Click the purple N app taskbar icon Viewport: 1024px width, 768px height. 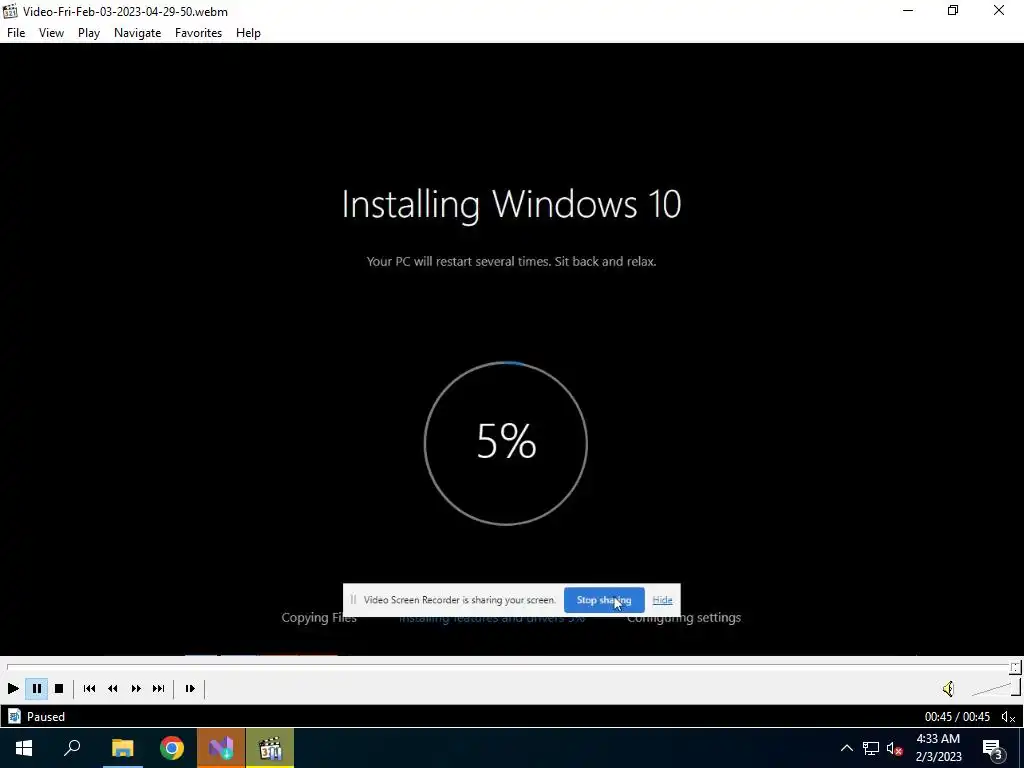[221, 748]
